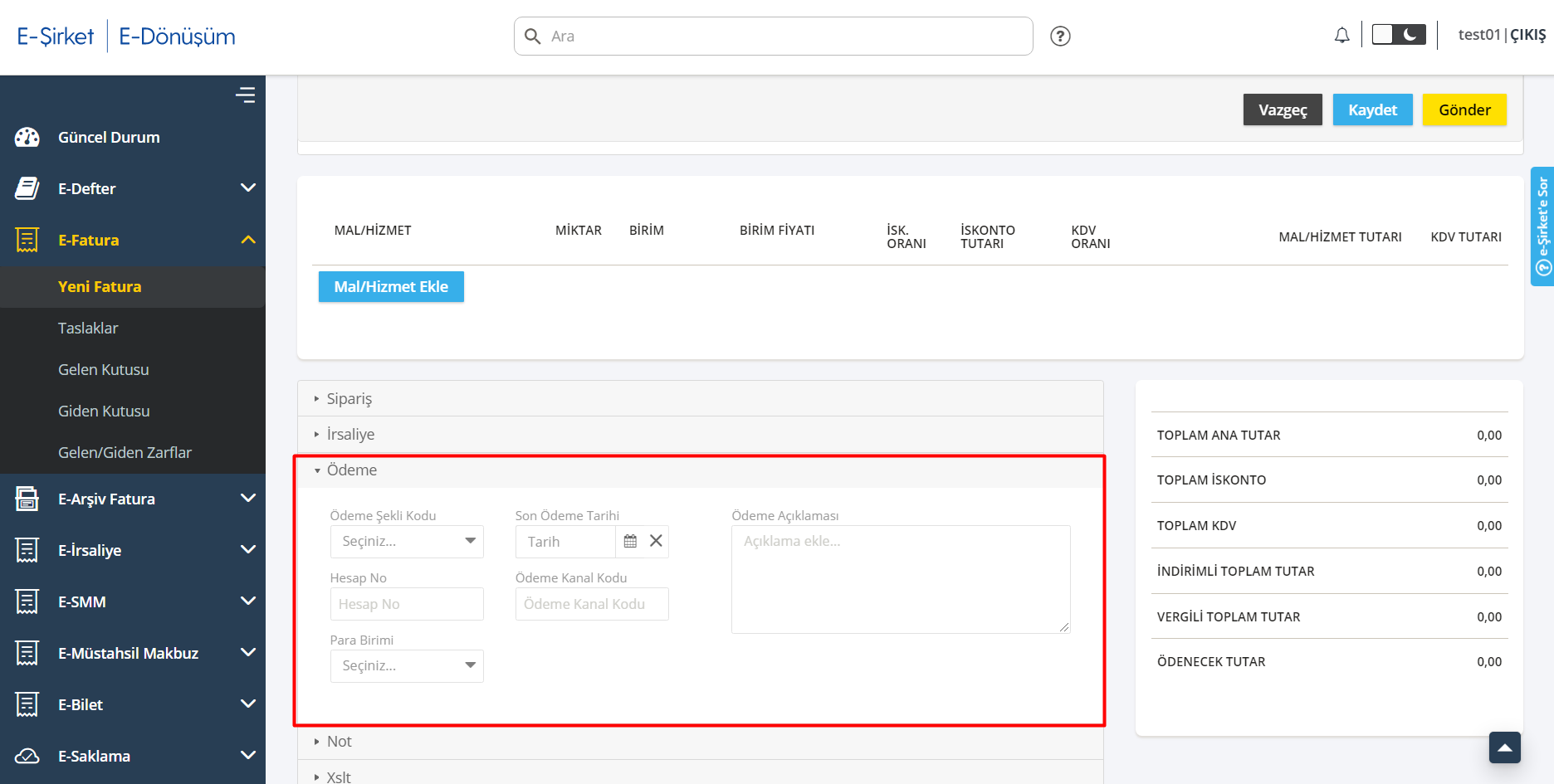This screenshot has width=1554, height=784.
Task: Expand E-İrsaliye chevron
Action: tap(247, 550)
